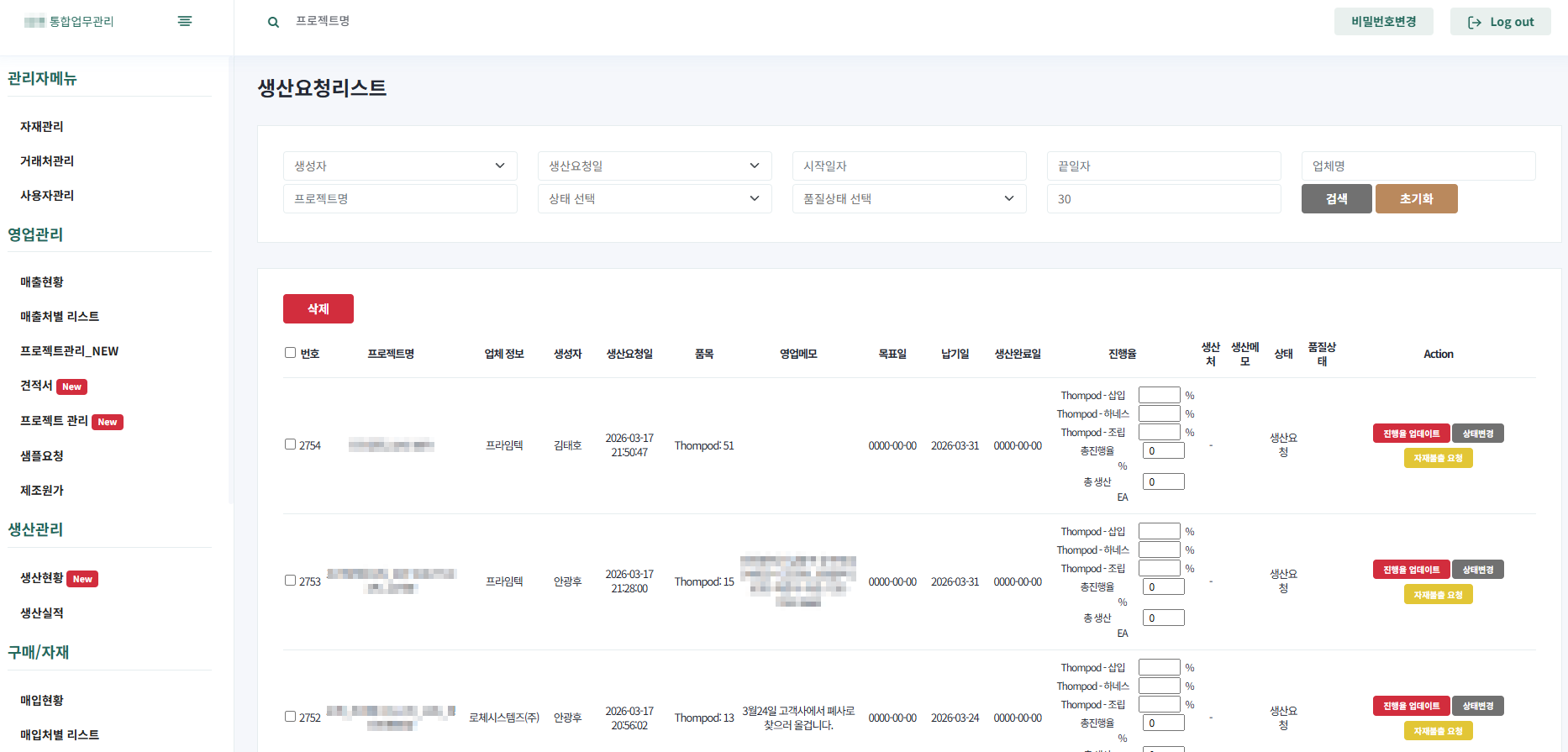Click 진행율 업데이트 for row 2754
The height and width of the screenshot is (752, 1568).
(x=1411, y=434)
